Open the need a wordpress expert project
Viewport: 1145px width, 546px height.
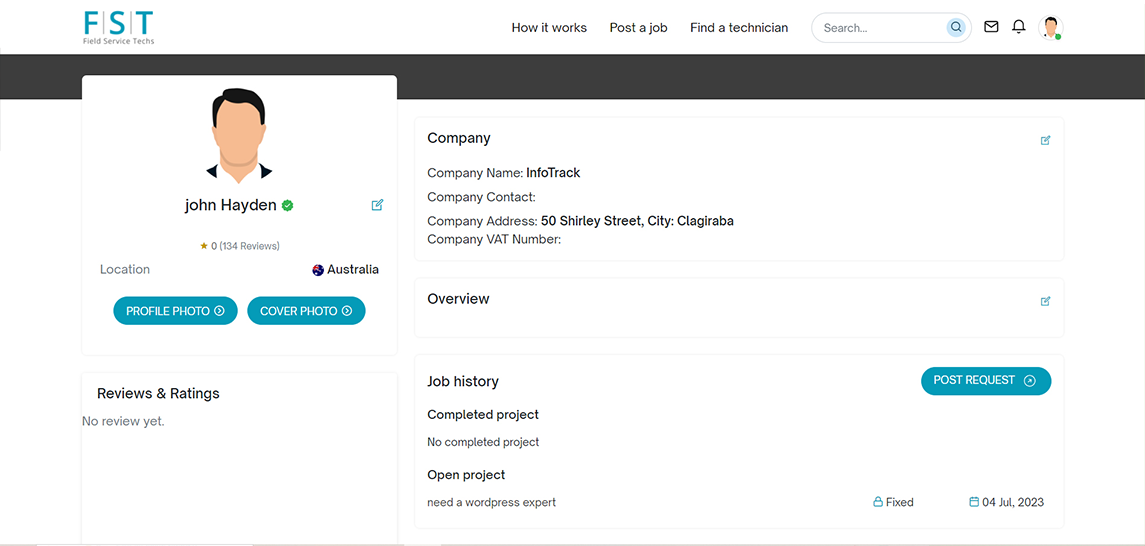(491, 502)
